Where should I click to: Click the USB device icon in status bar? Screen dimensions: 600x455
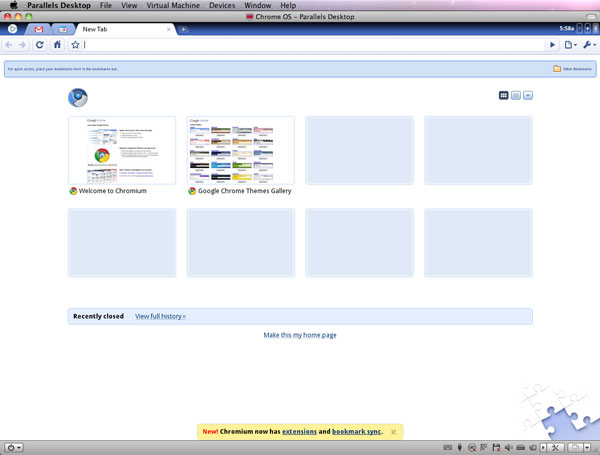point(460,447)
